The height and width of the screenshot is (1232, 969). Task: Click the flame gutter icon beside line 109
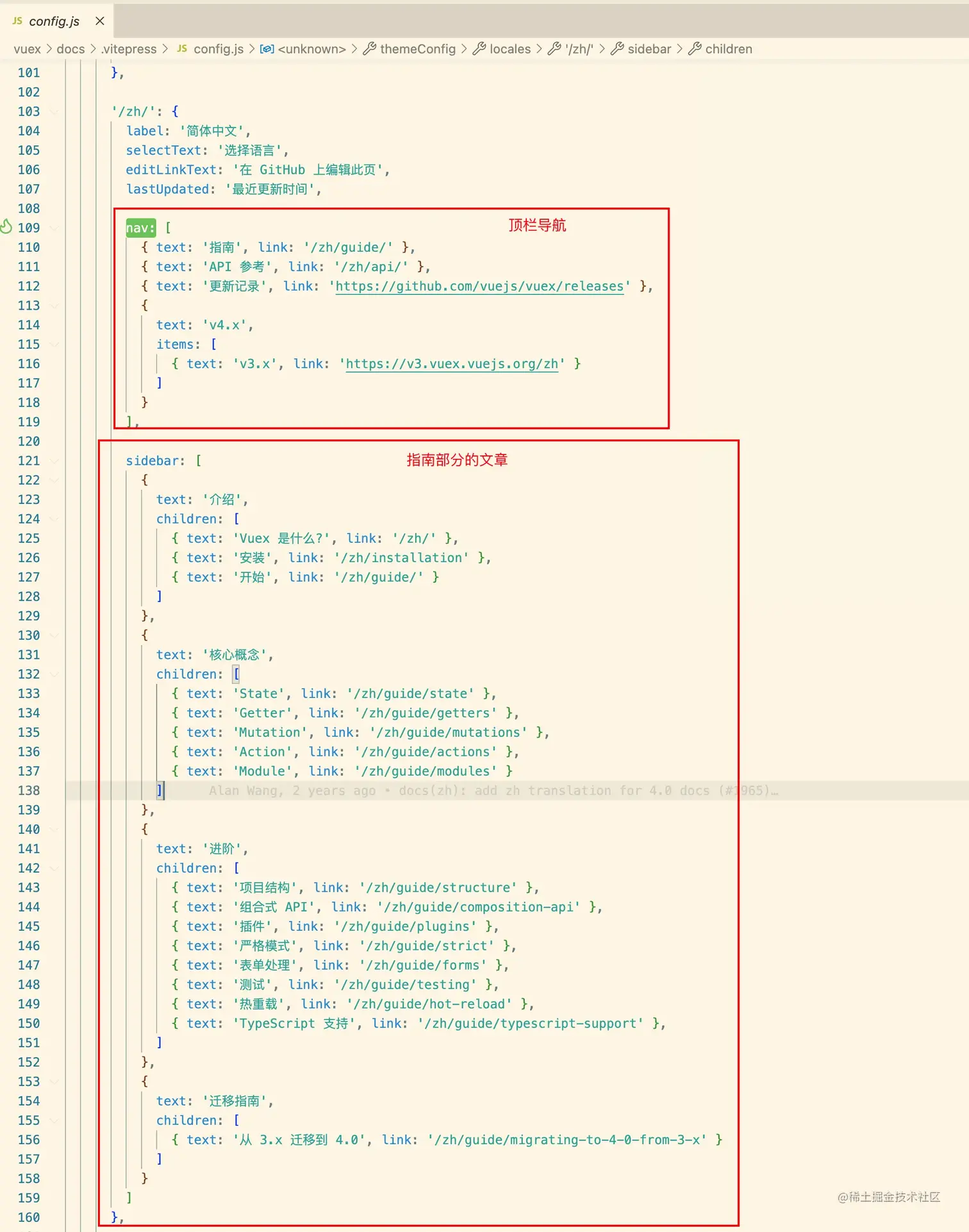6,227
